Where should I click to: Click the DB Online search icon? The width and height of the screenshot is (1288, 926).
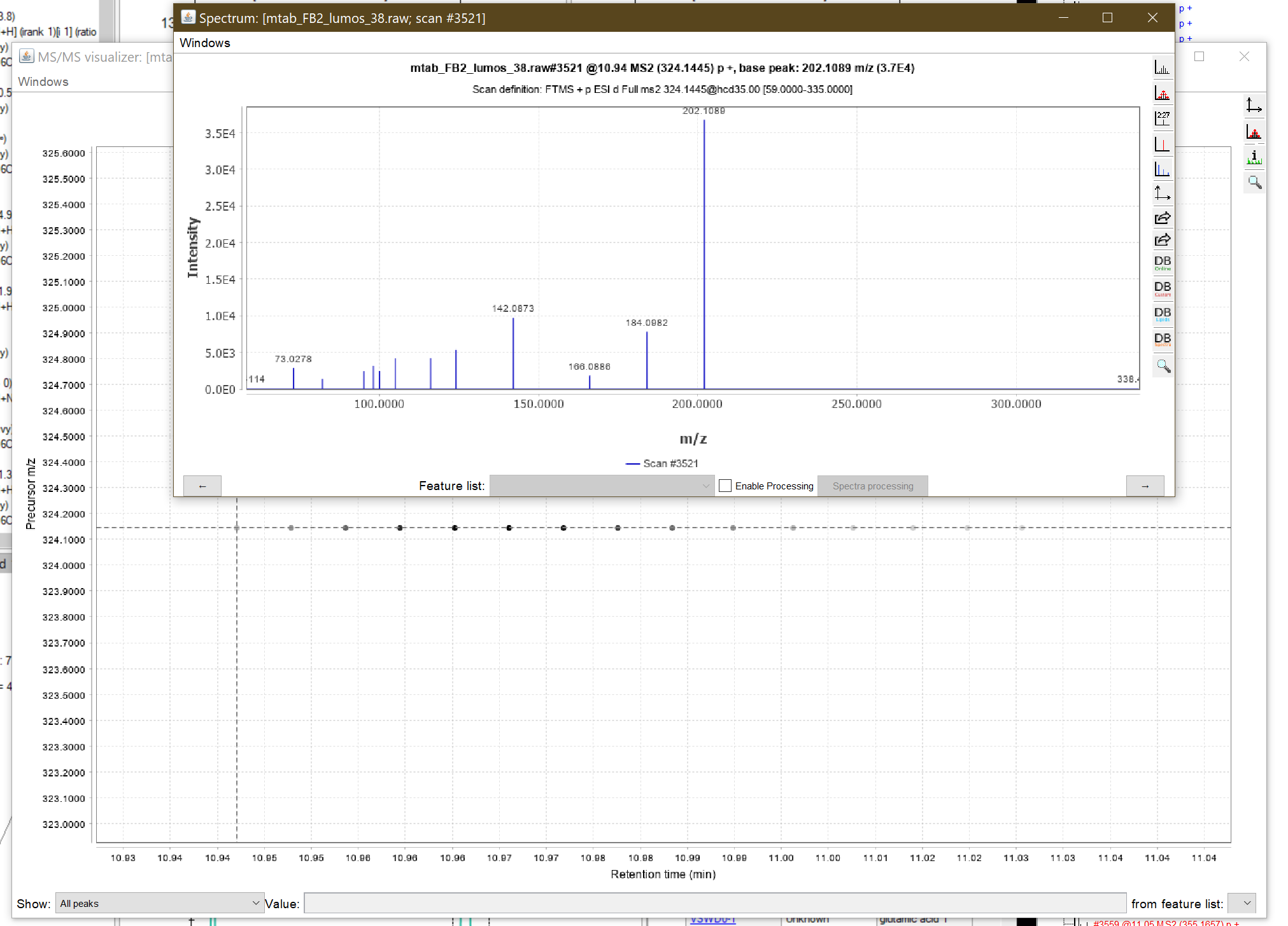tap(1162, 263)
